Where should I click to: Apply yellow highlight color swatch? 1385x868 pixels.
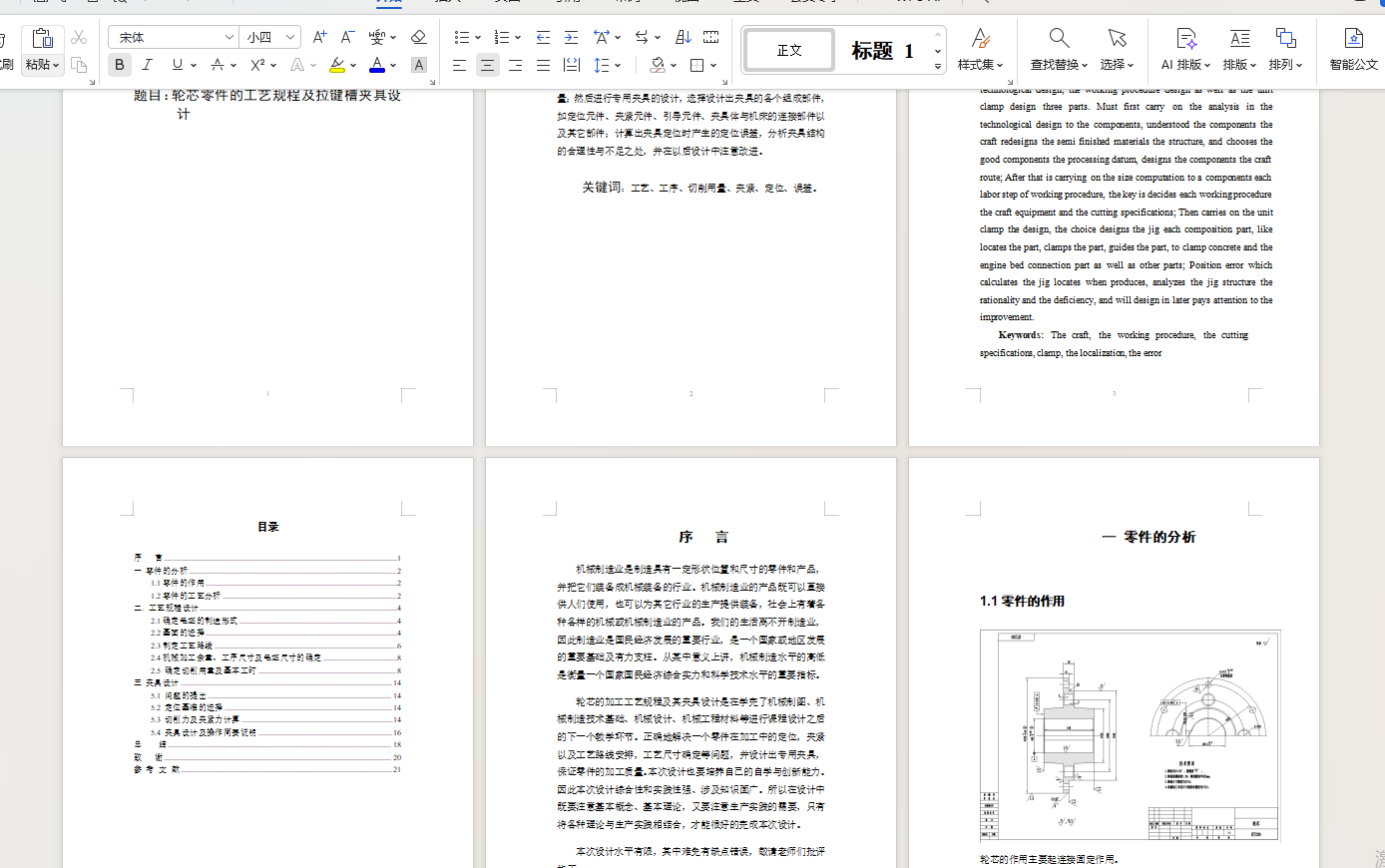pyautogui.click(x=337, y=65)
